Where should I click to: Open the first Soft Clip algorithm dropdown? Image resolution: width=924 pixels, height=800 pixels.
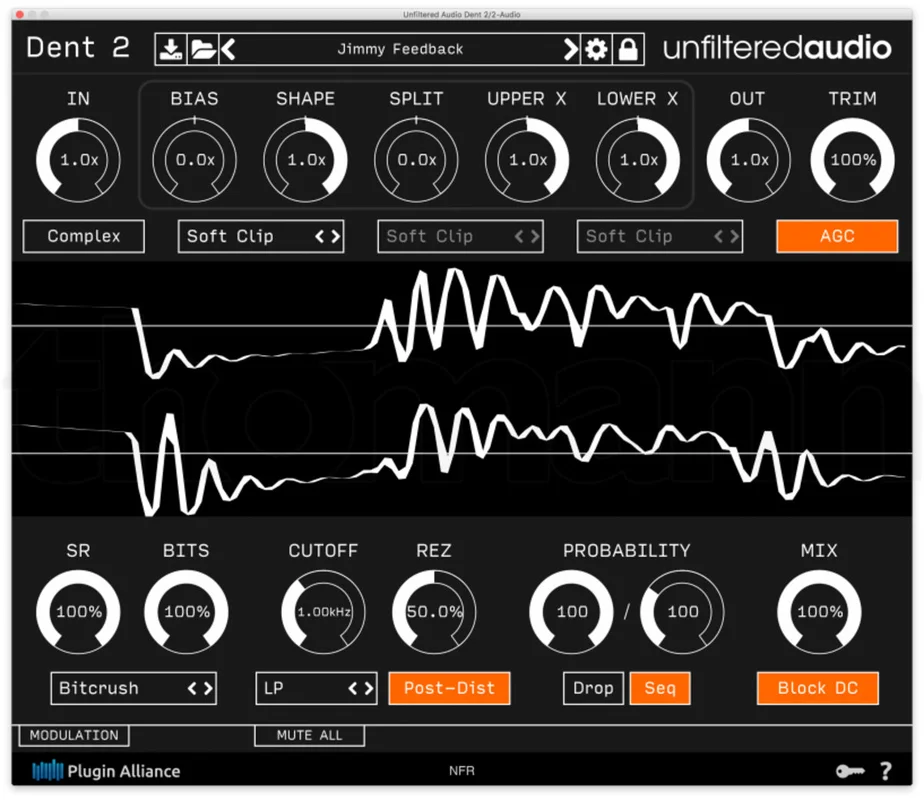(261, 236)
